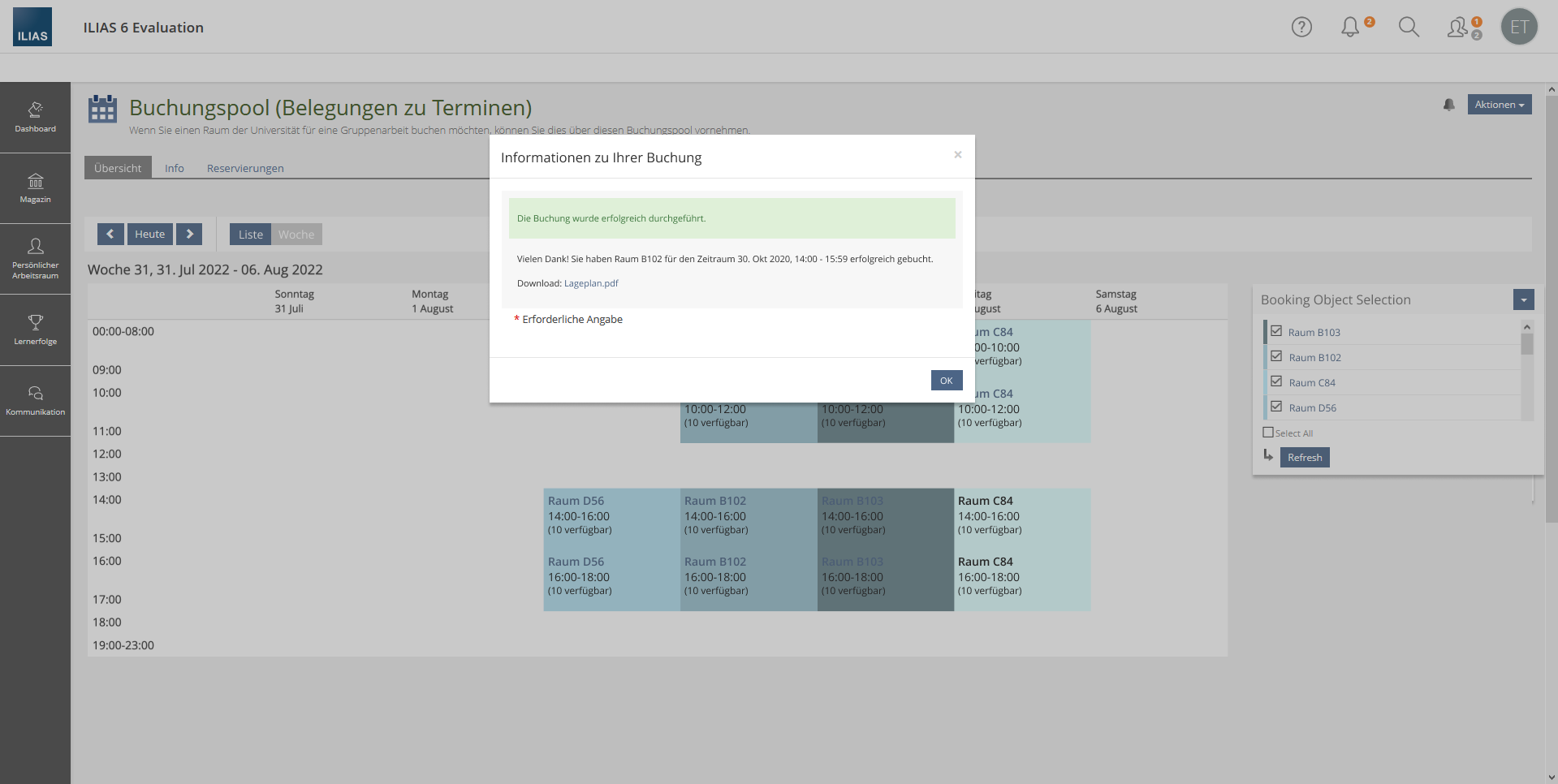Open the Help question mark icon
This screenshot has width=1558, height=784.
(1301, 28)
